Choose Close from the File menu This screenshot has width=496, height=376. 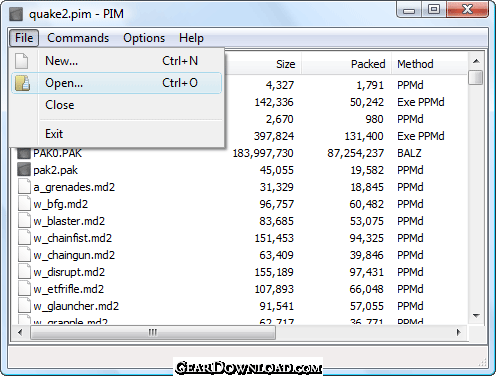pyautogui.click(x=117, y=105)
